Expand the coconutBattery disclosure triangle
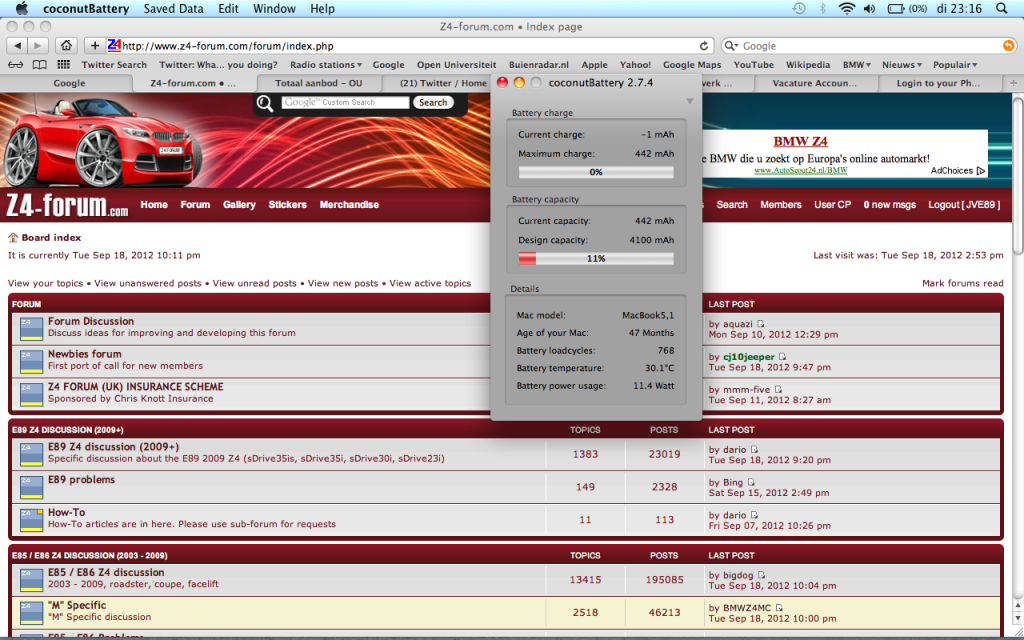The width and height of the screenshot is (1024, 640). click(x=689, y=101)
